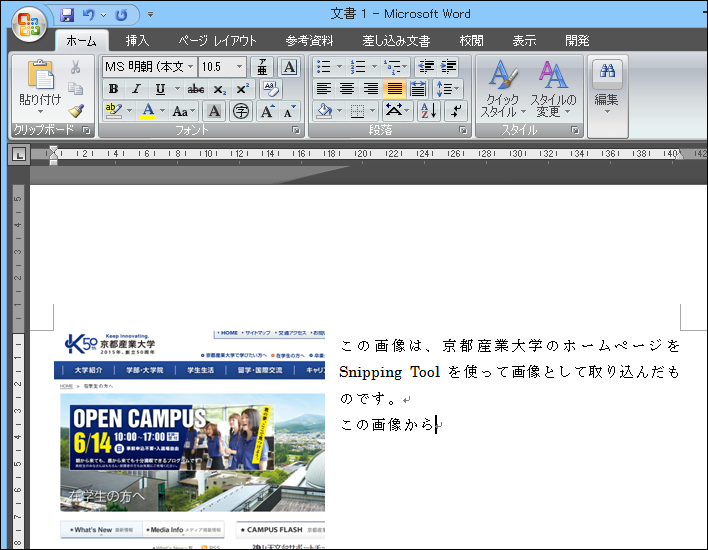
Task: Toggle show formatting marks
Action: click(456, 111)
